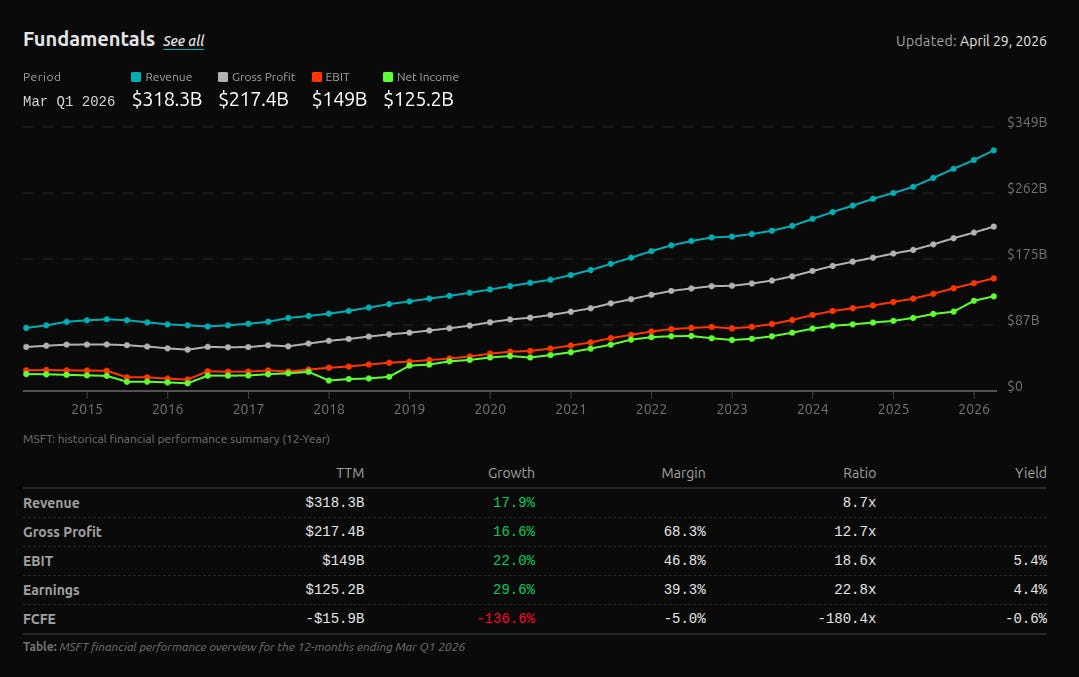The height and width of the screenshot is (677, 1079).
Task: Click the 2020 x-axis label
Action: 490,409
